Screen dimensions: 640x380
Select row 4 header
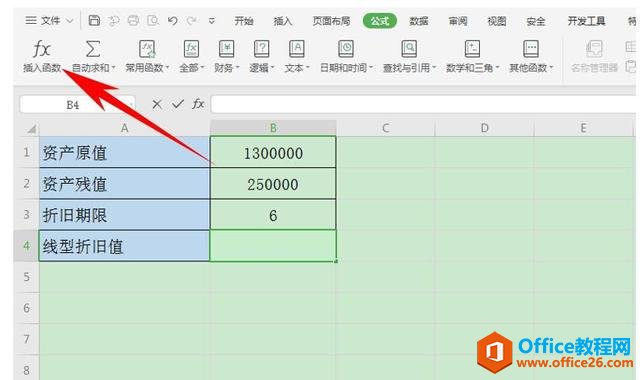tap(27, 246)
